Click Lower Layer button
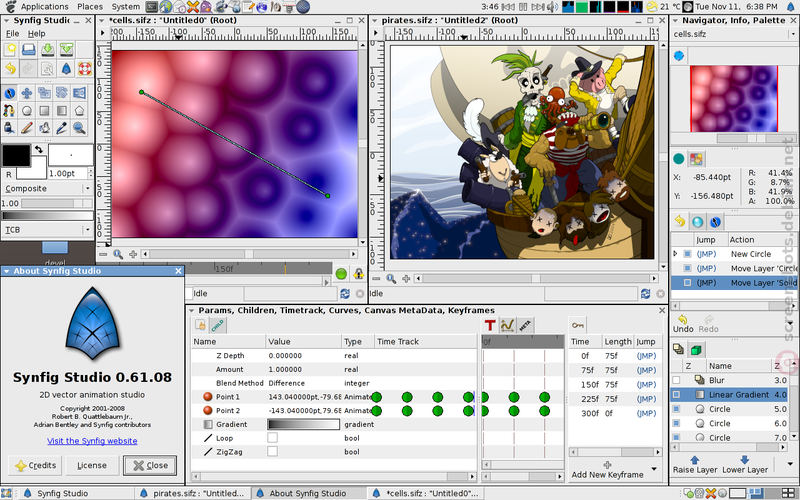Viewport: 800px width, 500px height. click(x=745, y=464)
